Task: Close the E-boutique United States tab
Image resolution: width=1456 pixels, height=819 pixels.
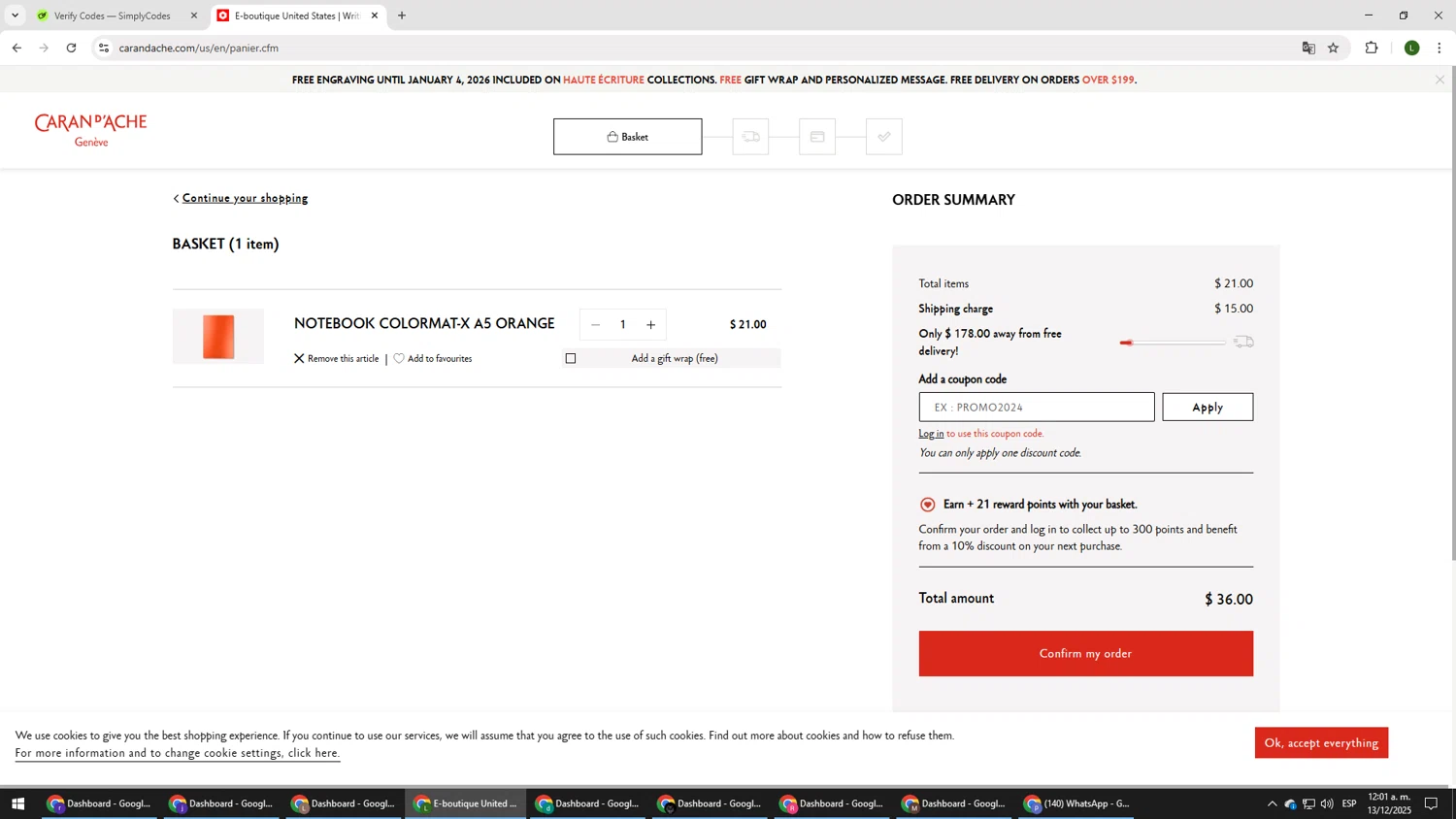Action: pos(375,16)
